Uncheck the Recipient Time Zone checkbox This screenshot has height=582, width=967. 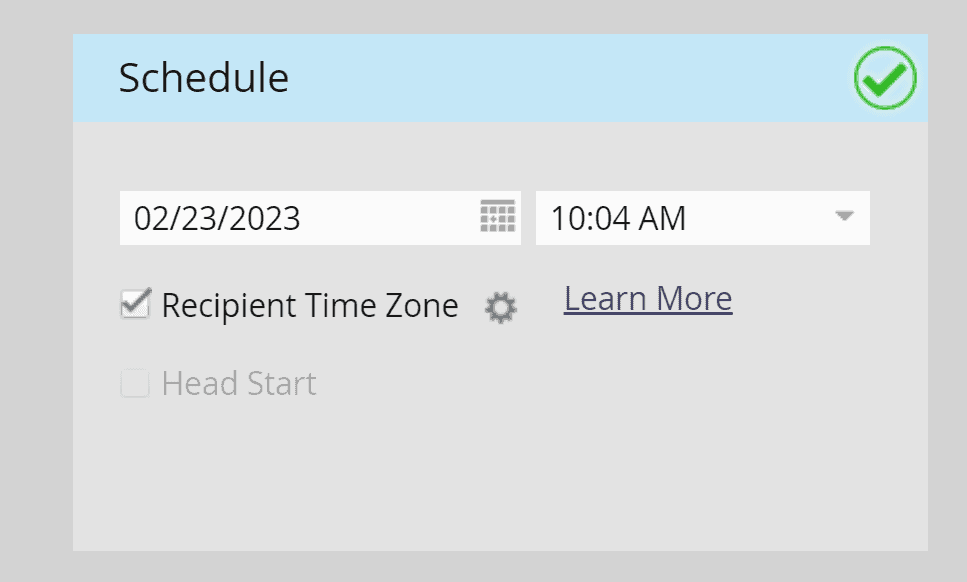(x=133, y=303)
